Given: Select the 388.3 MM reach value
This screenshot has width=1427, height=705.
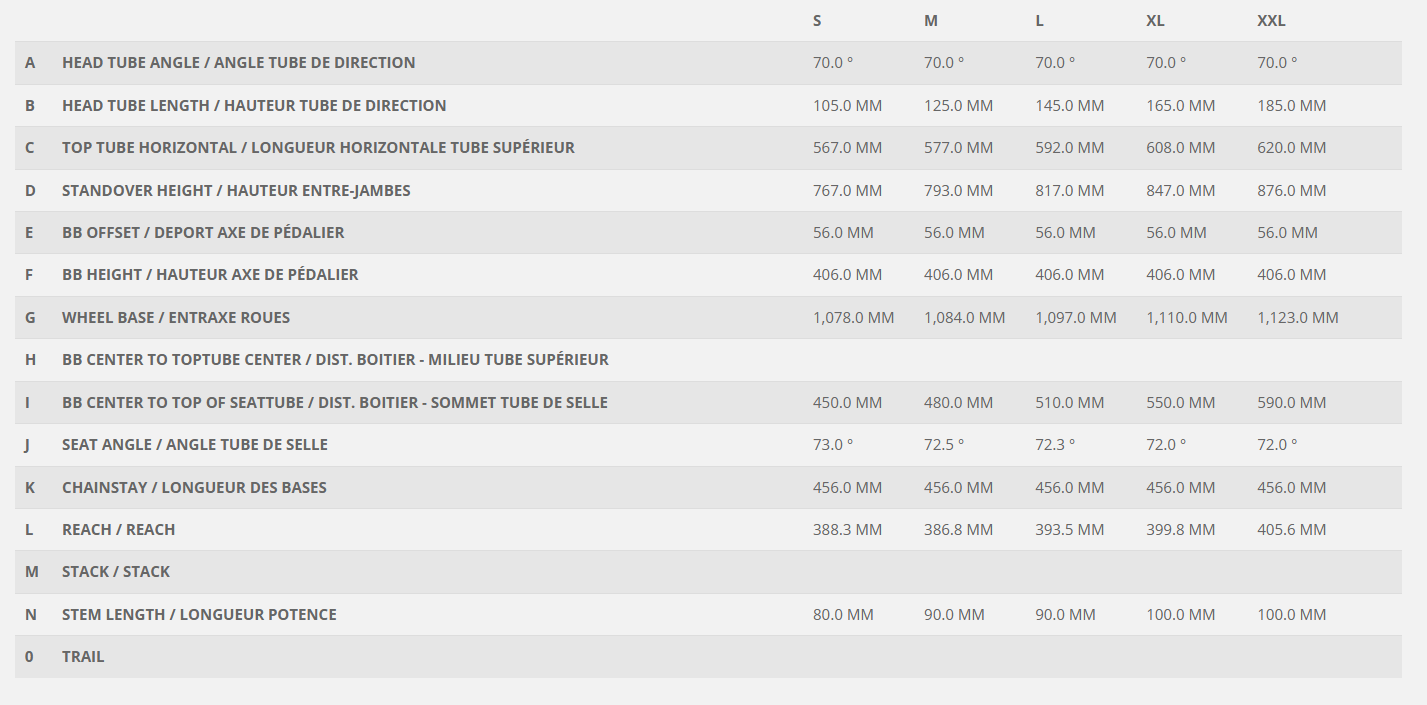Looking at the screenshot, I should tap(847, 530).
